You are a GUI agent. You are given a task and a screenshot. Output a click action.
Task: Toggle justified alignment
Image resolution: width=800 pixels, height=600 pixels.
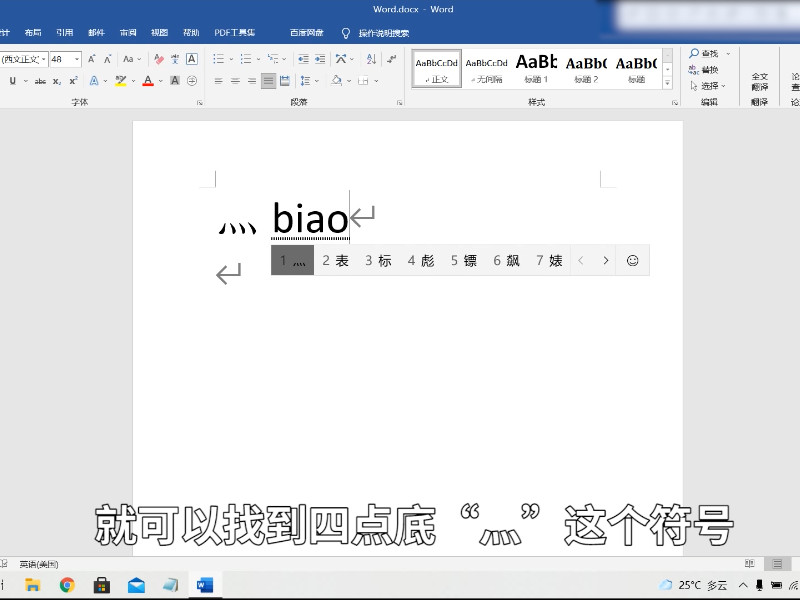[268, 81]
